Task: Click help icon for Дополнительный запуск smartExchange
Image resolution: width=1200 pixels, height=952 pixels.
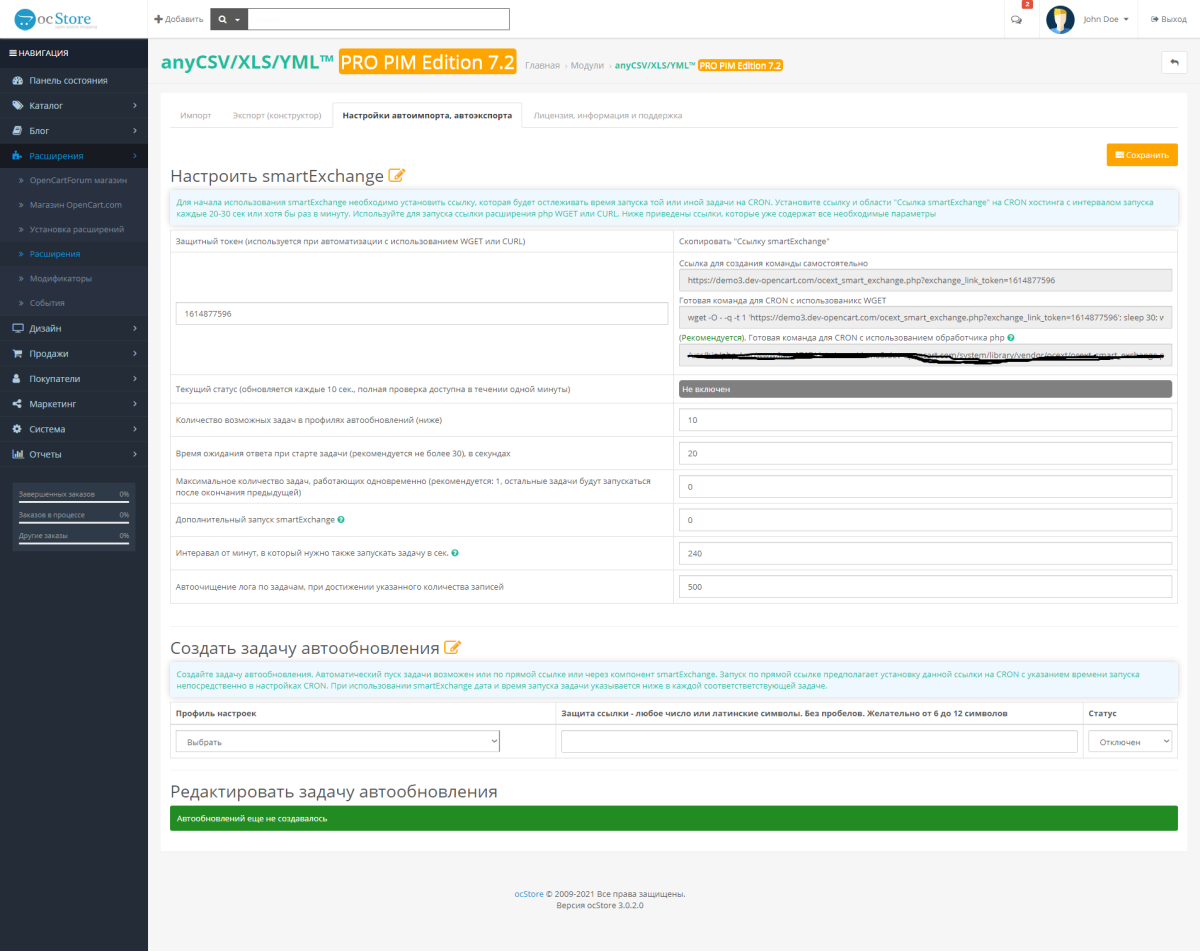Action: click(x=341, y=520)
